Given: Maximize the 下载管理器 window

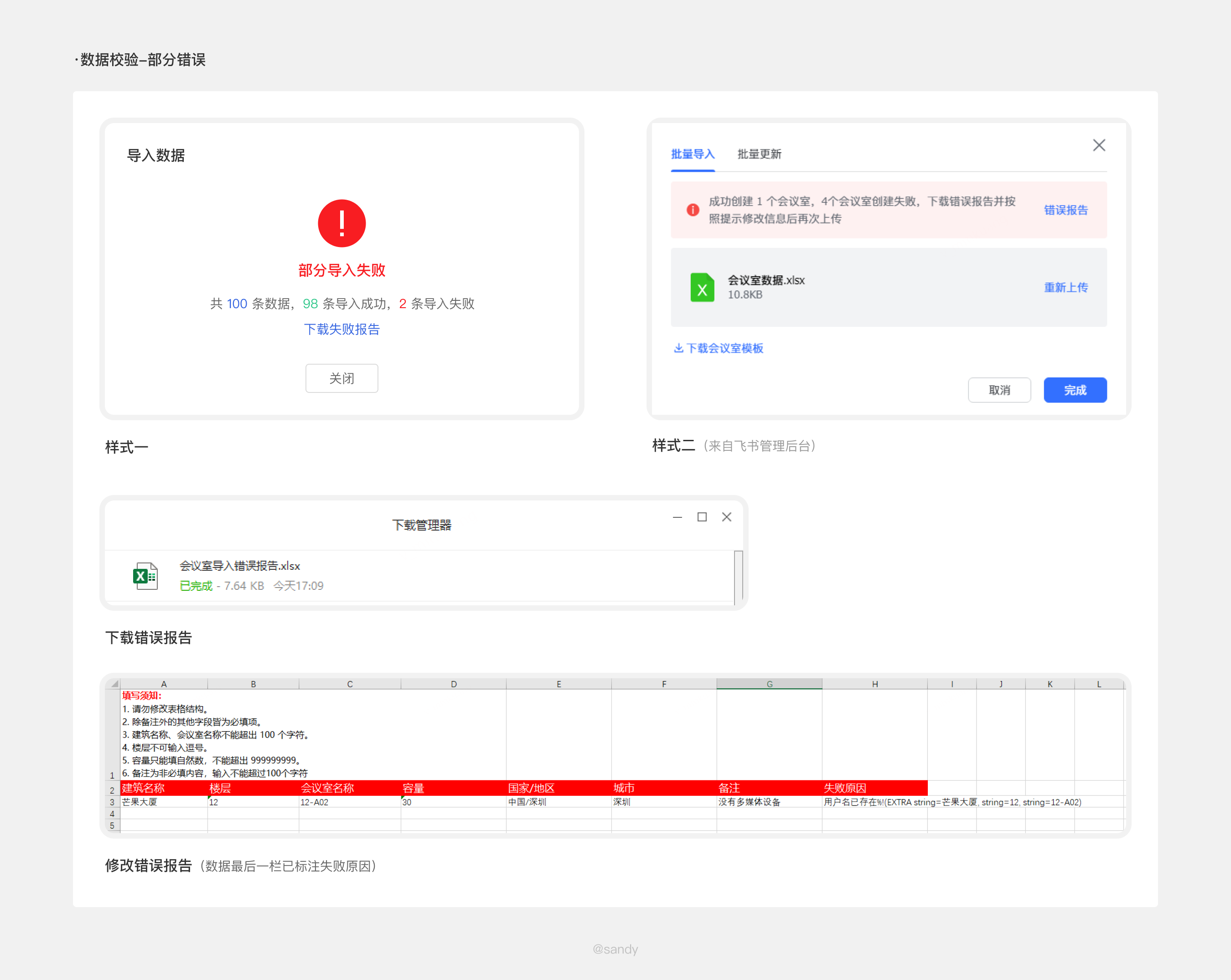Looking at the screenshot, I should [702, 516].
